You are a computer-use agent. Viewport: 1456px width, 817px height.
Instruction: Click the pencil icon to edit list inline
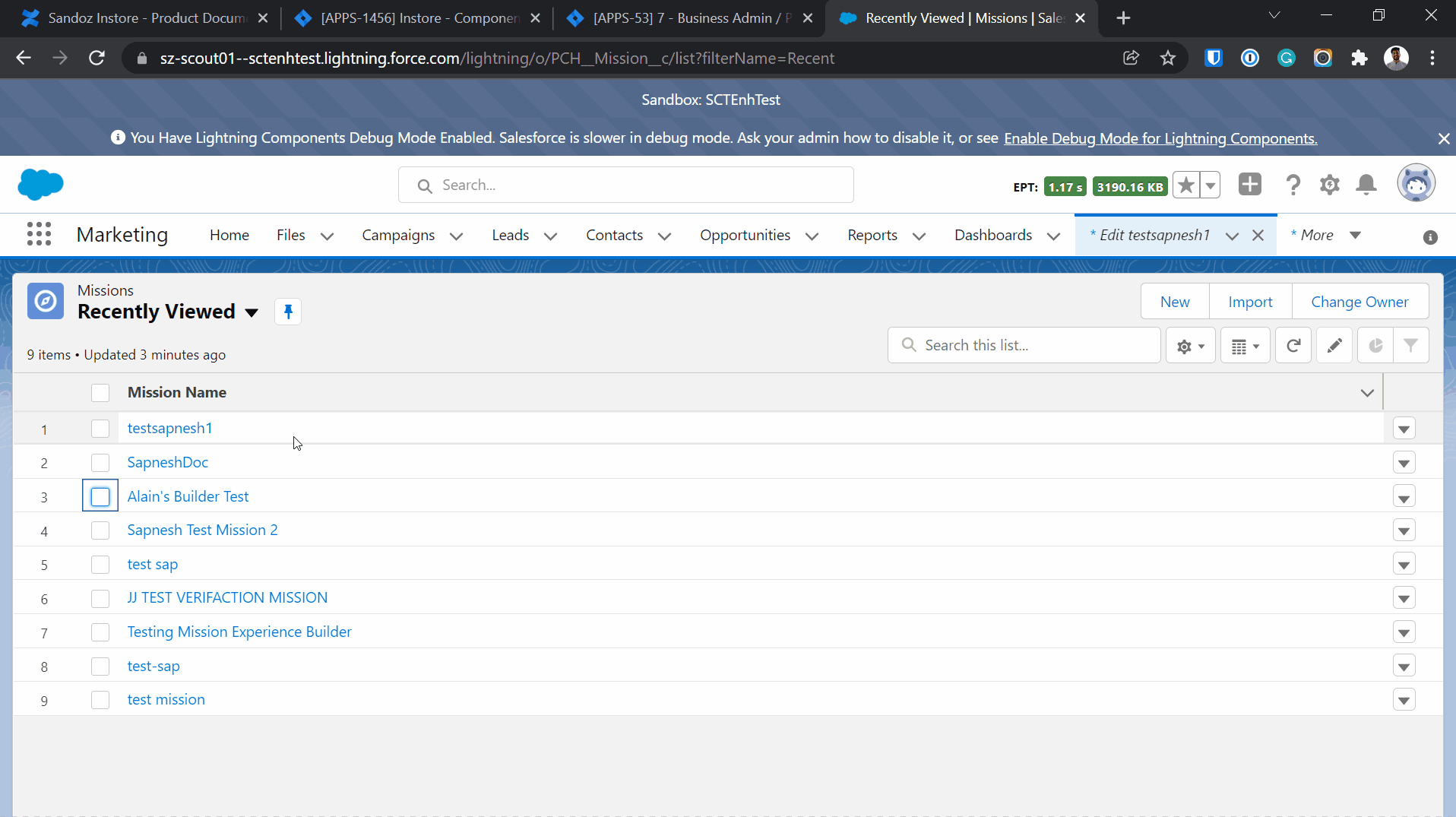1334,346
